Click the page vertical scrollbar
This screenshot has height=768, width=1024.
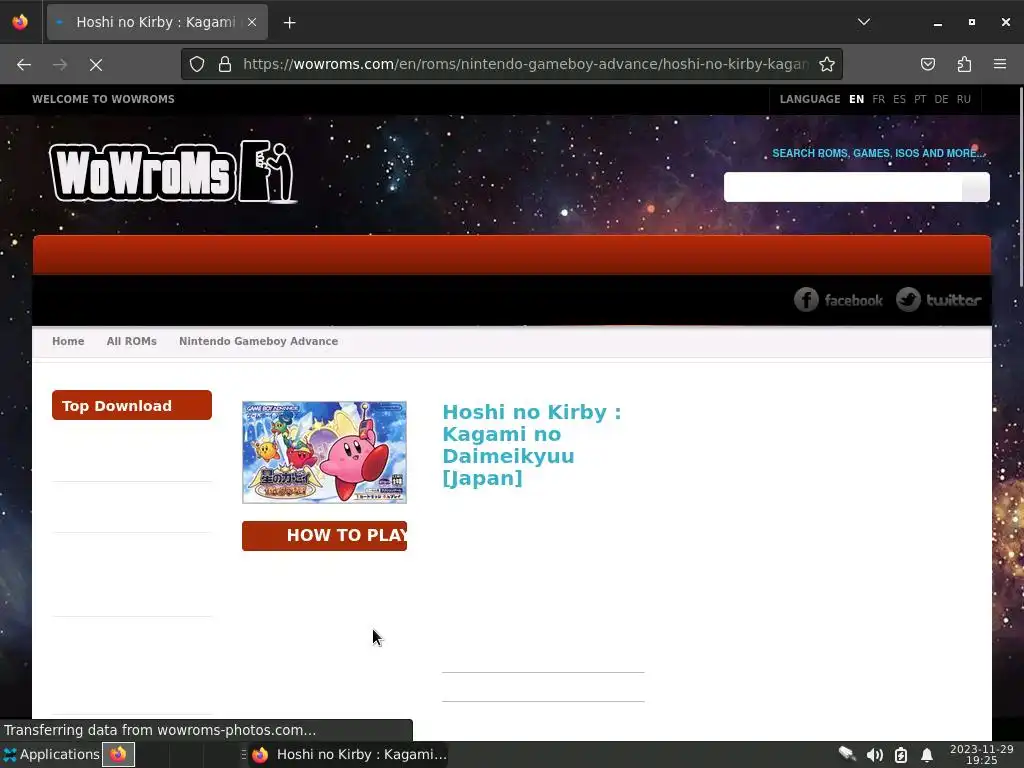pos(1019,187)
